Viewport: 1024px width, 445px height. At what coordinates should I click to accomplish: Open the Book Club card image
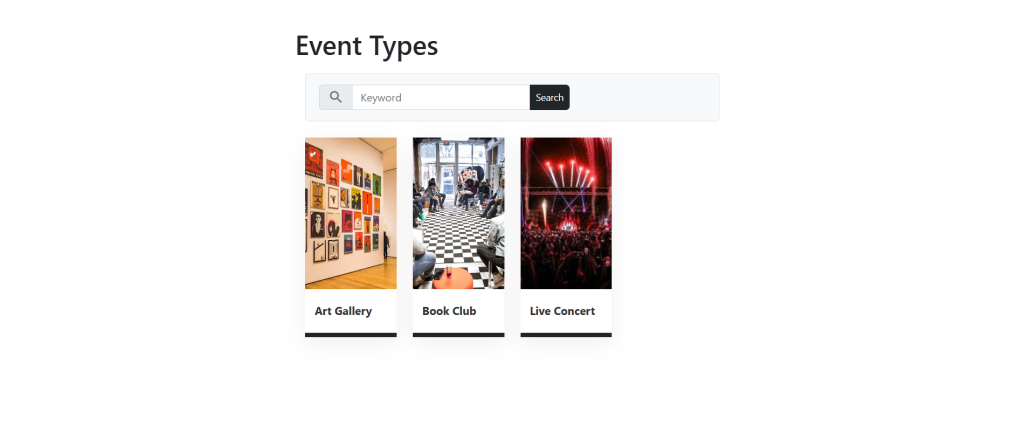[x=458, y=213]
